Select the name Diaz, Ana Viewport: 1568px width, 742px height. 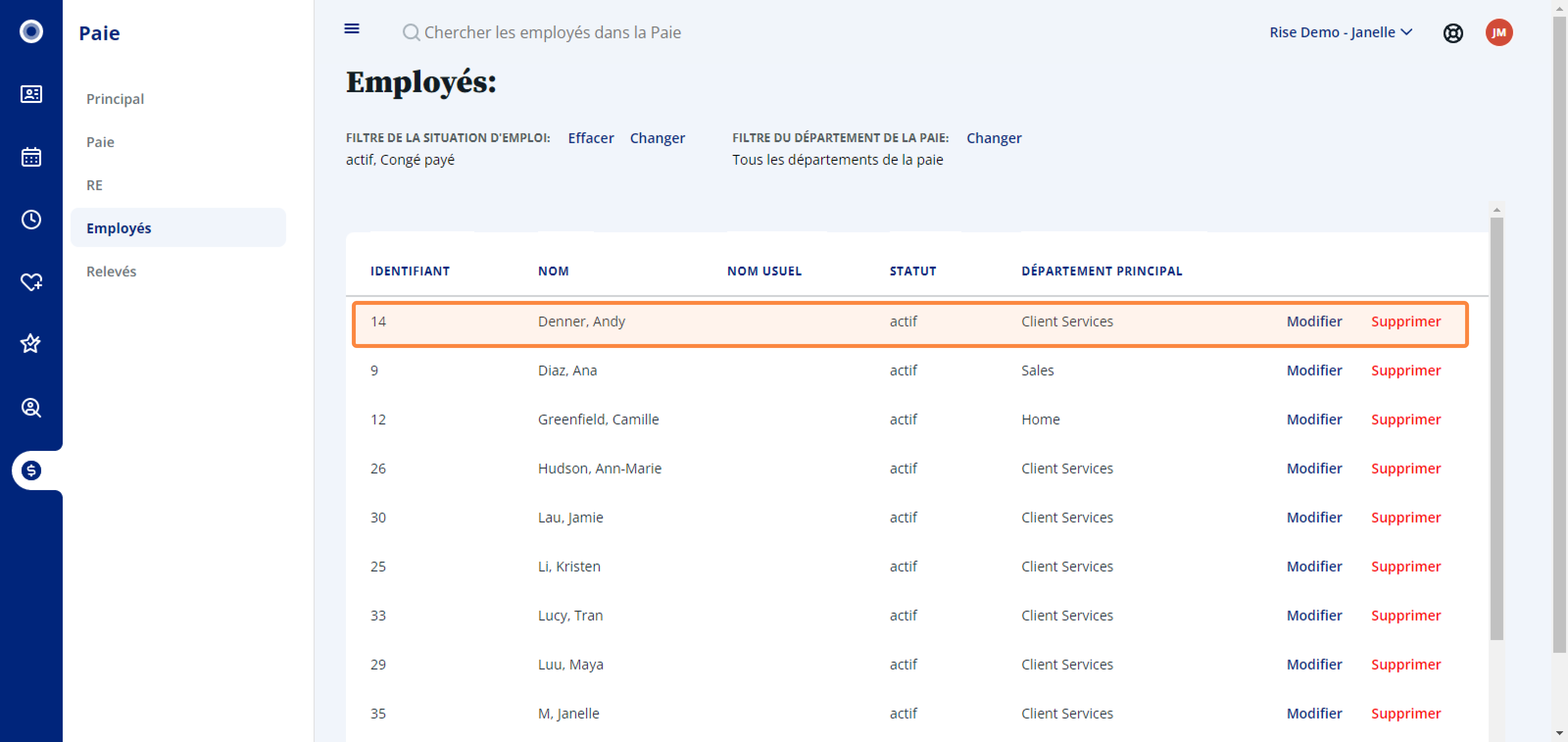coord(567,370)
